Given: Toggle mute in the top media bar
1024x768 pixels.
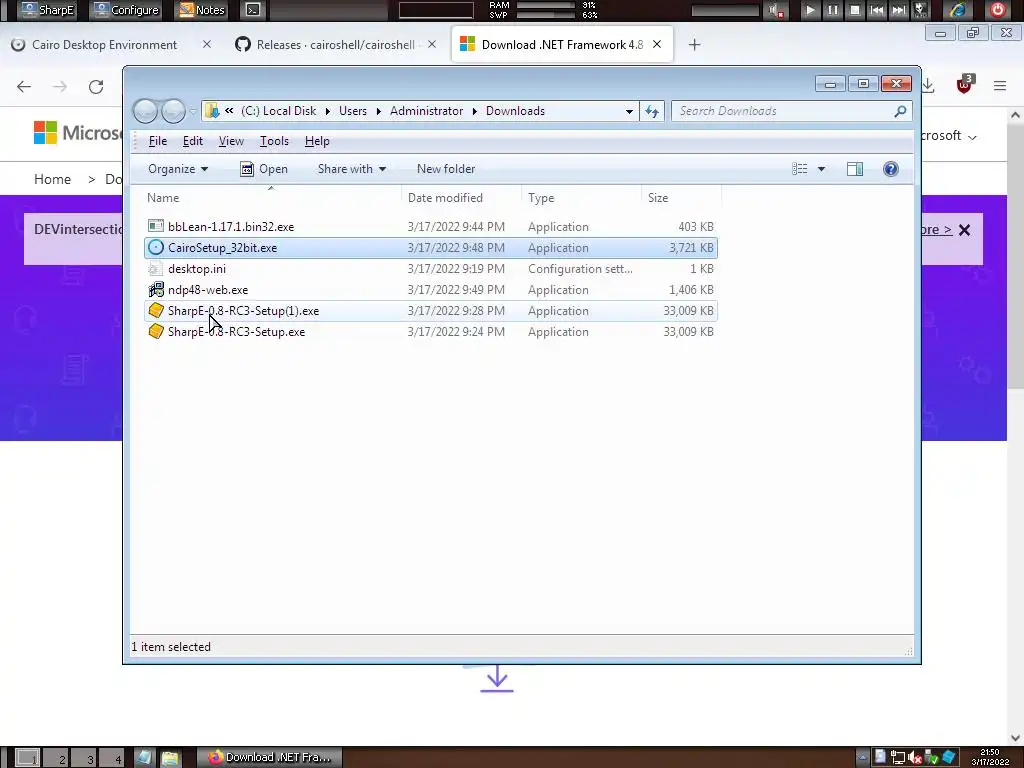Looking at the screenshot, I should pos(776,10).
